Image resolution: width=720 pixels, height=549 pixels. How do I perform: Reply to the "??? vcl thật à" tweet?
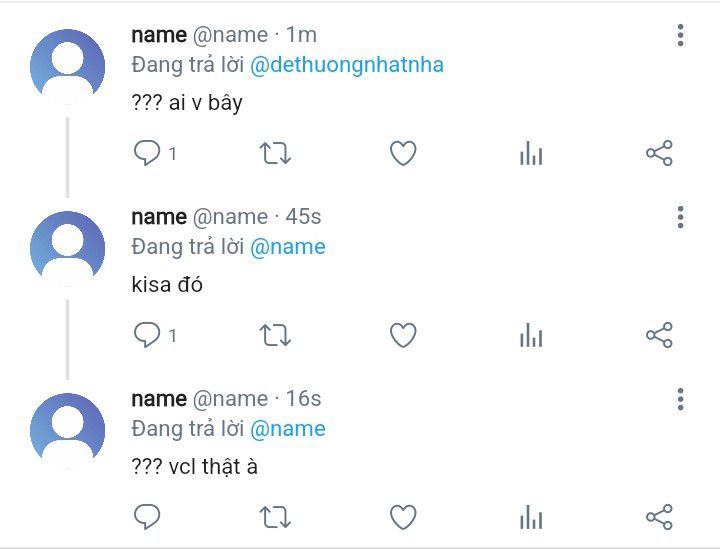click(147, 517)
